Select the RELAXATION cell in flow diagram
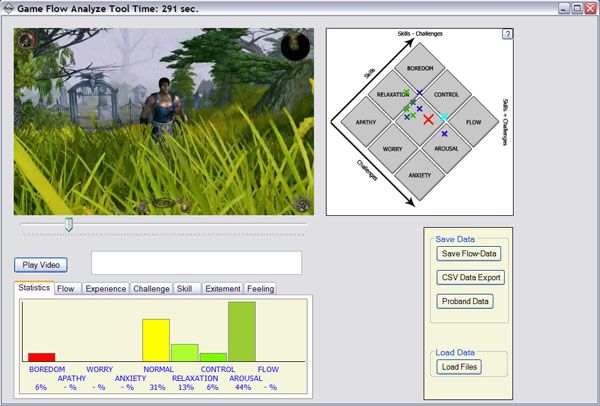Image resolution: width=600 pixels, height=406 pixels. 393,95
